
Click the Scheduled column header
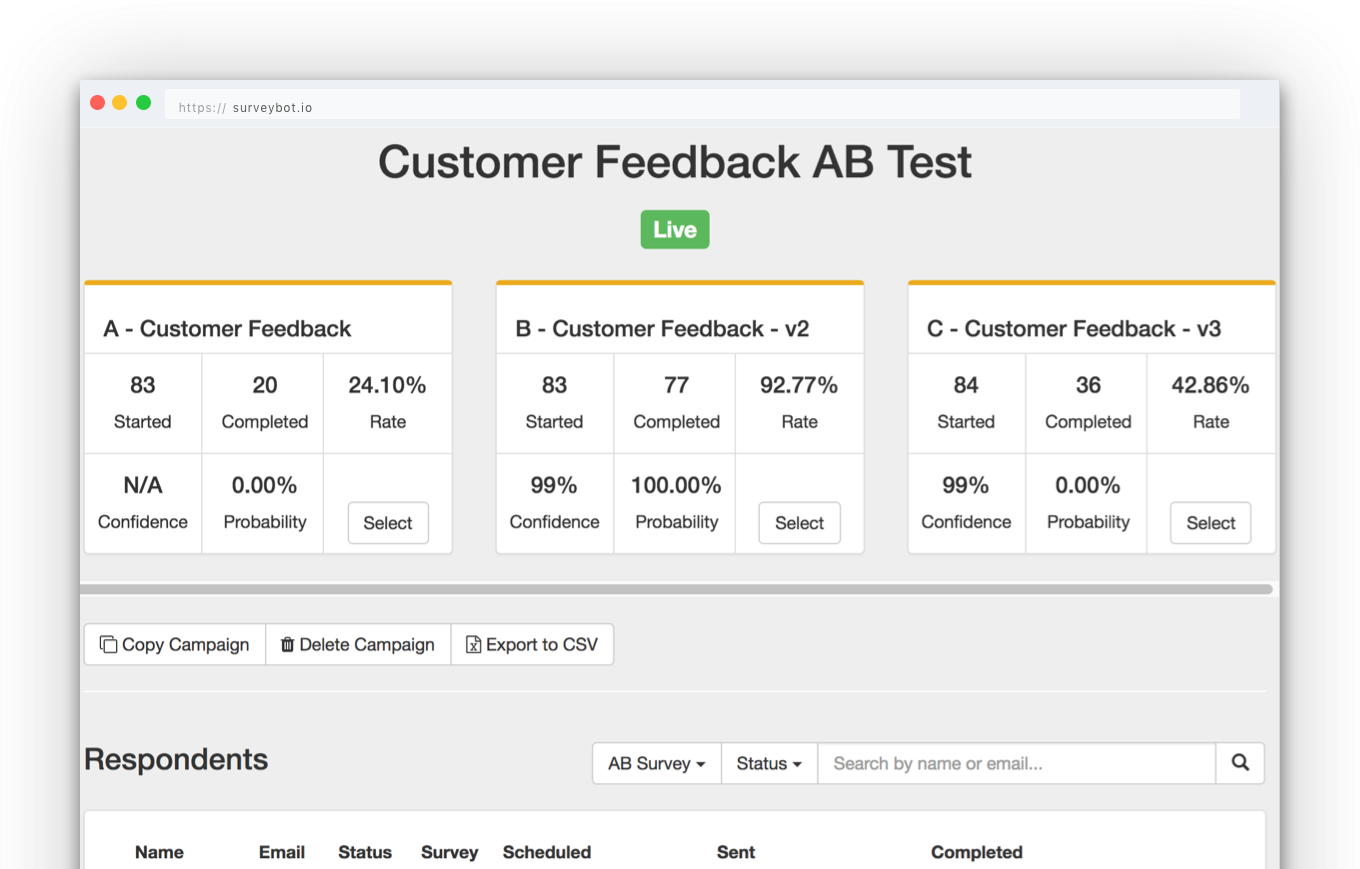546,852
